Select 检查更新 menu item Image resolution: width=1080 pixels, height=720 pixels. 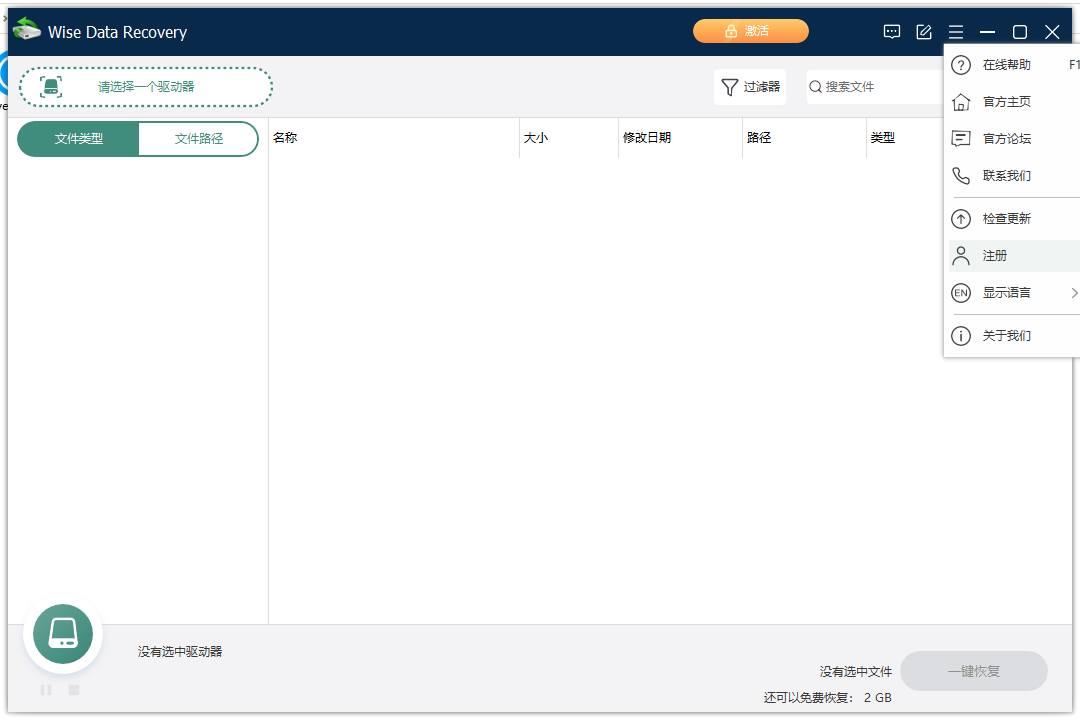pyautogui.click(x=1006, y=219)
